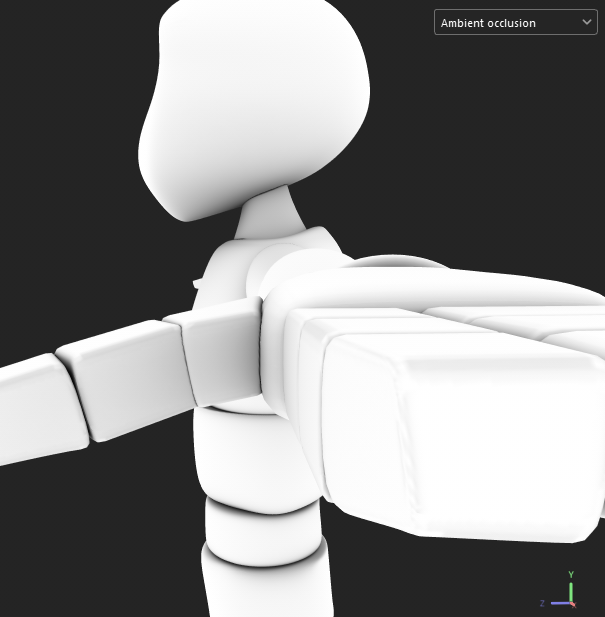Open the Ambient occlusion render mode dropdown
Image resolution: width=605 pixels, height=617 pixels.
[515, 22]
